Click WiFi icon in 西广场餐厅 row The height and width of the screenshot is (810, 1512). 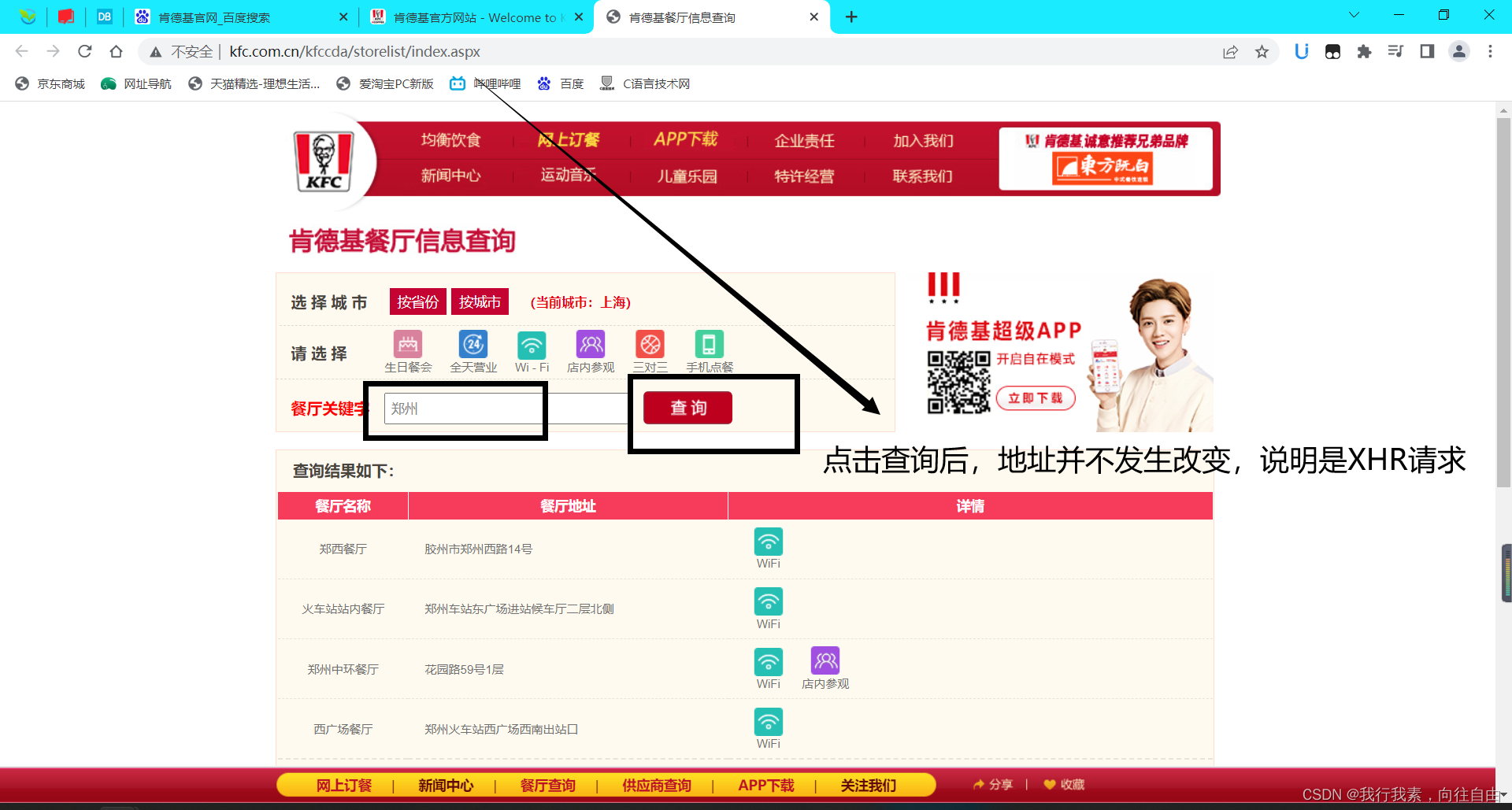point(769,722)
